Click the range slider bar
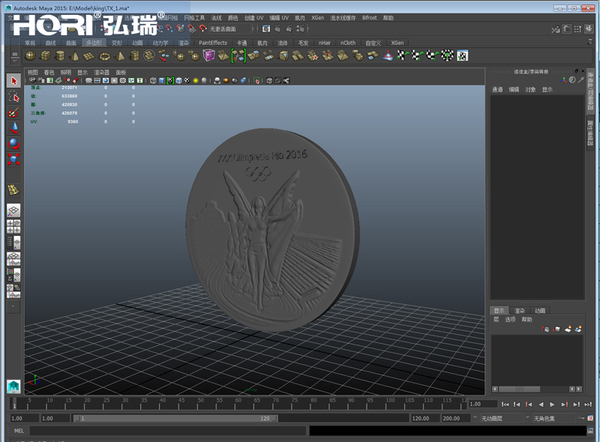Viewport: 600px width, 442px height. coord(176,418)
